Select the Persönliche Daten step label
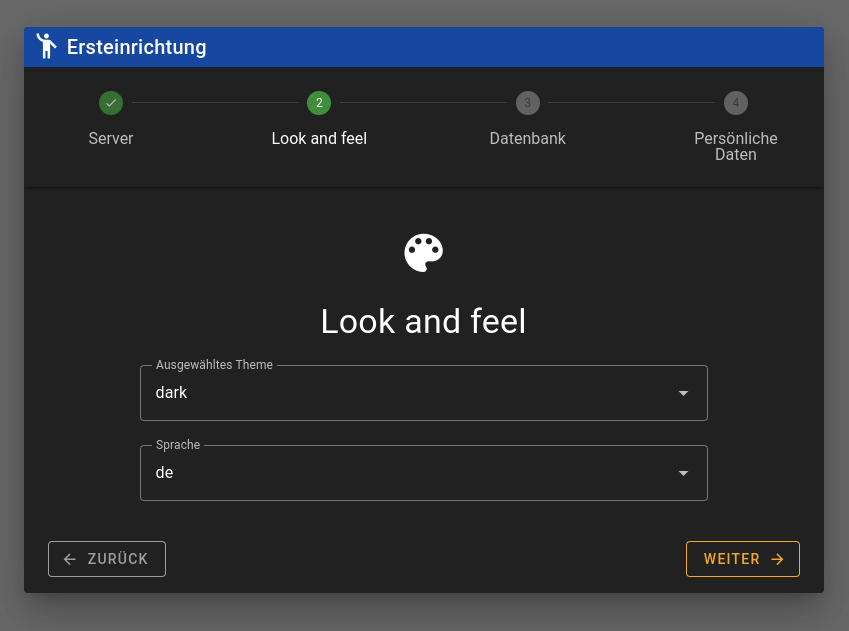The width and height of the screenshot is (849, 631). tap(735, 147)
